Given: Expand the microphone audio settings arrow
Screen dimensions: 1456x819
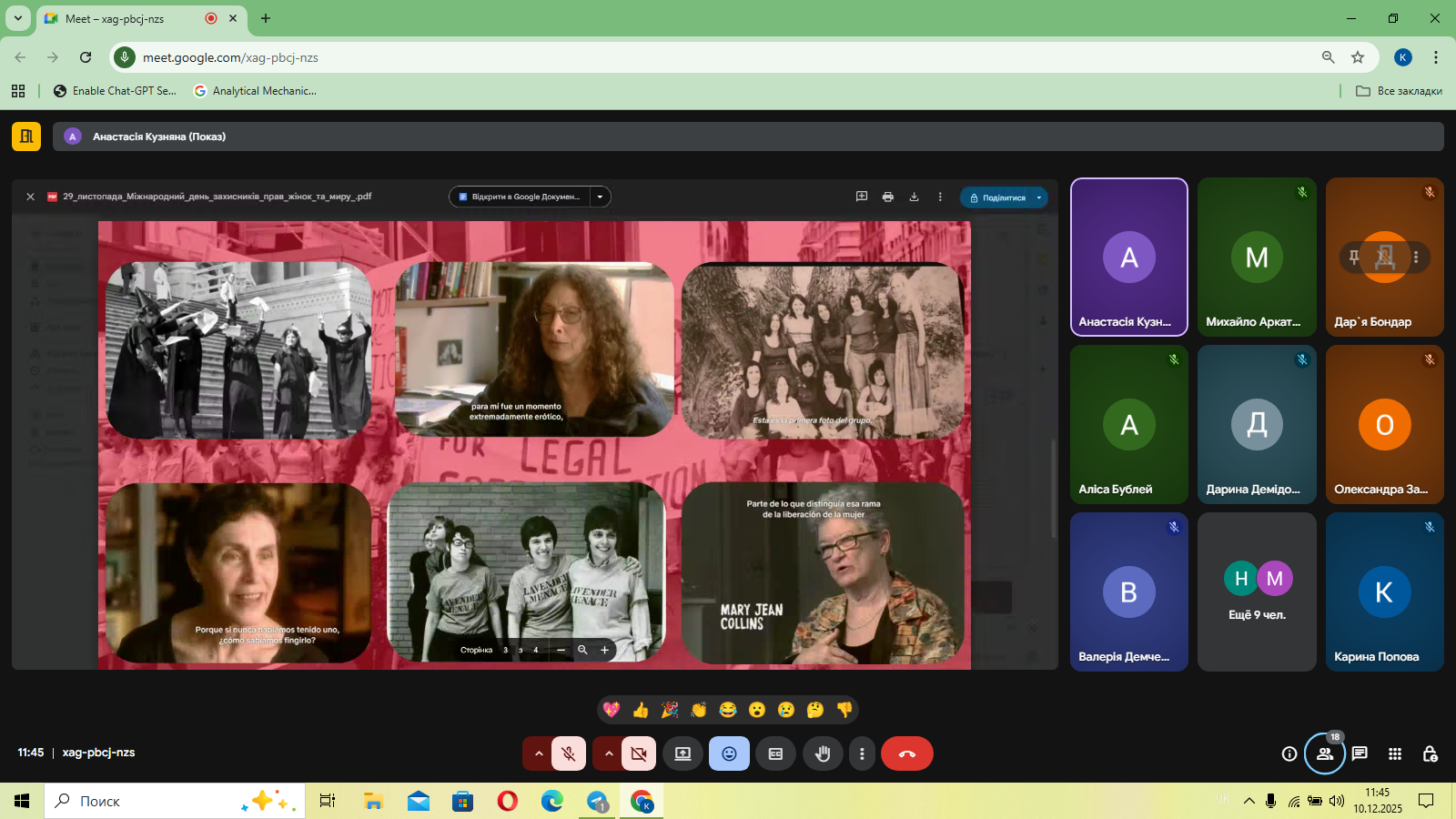Looking at the screenshot, I should tap(538, 753).
